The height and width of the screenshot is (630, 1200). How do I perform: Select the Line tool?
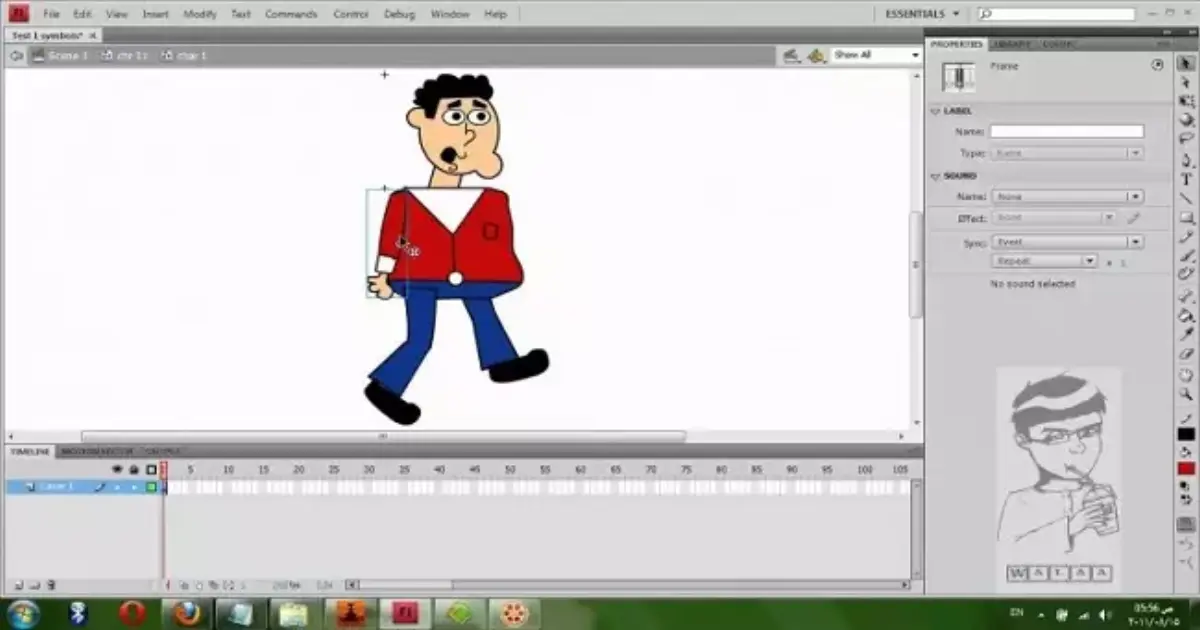pos(1187,197)
